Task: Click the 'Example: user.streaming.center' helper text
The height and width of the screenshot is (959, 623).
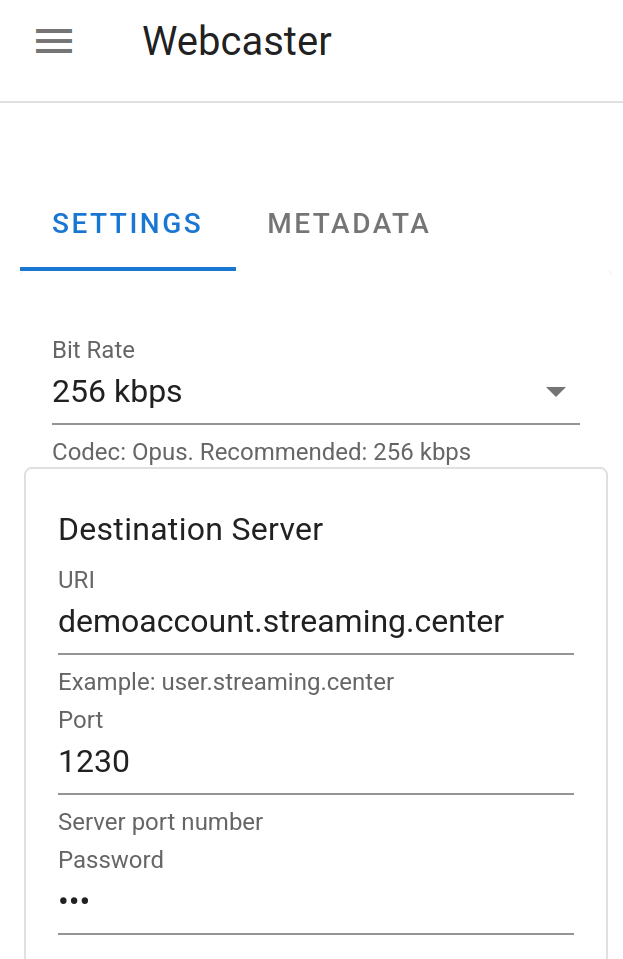Action: pos(226,682)
